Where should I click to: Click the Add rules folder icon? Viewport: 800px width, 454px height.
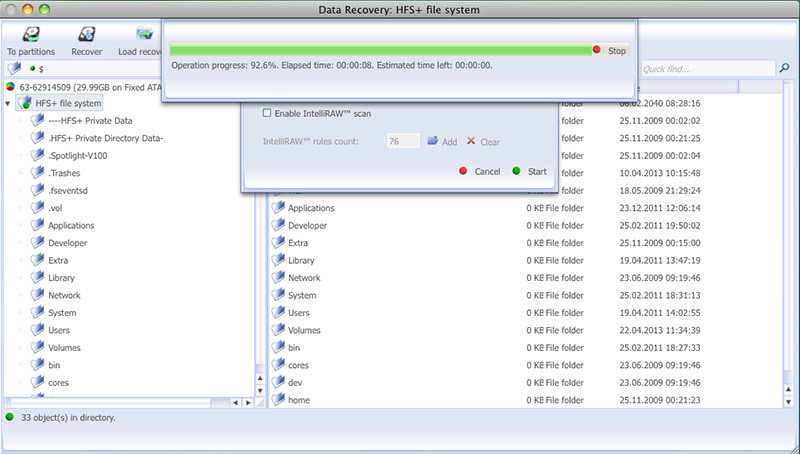point(433,142)
